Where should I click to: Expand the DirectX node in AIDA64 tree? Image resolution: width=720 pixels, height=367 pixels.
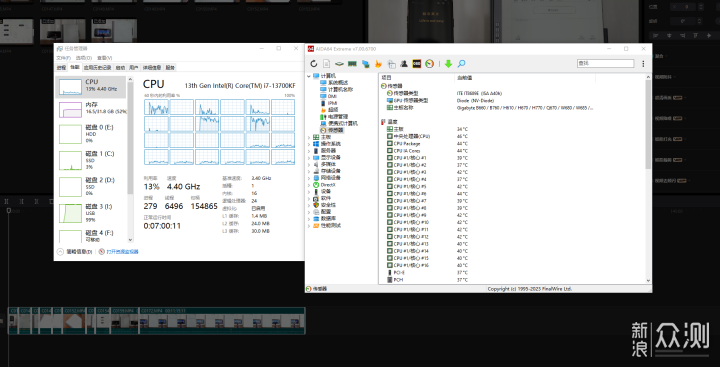(x=309, y=185)
